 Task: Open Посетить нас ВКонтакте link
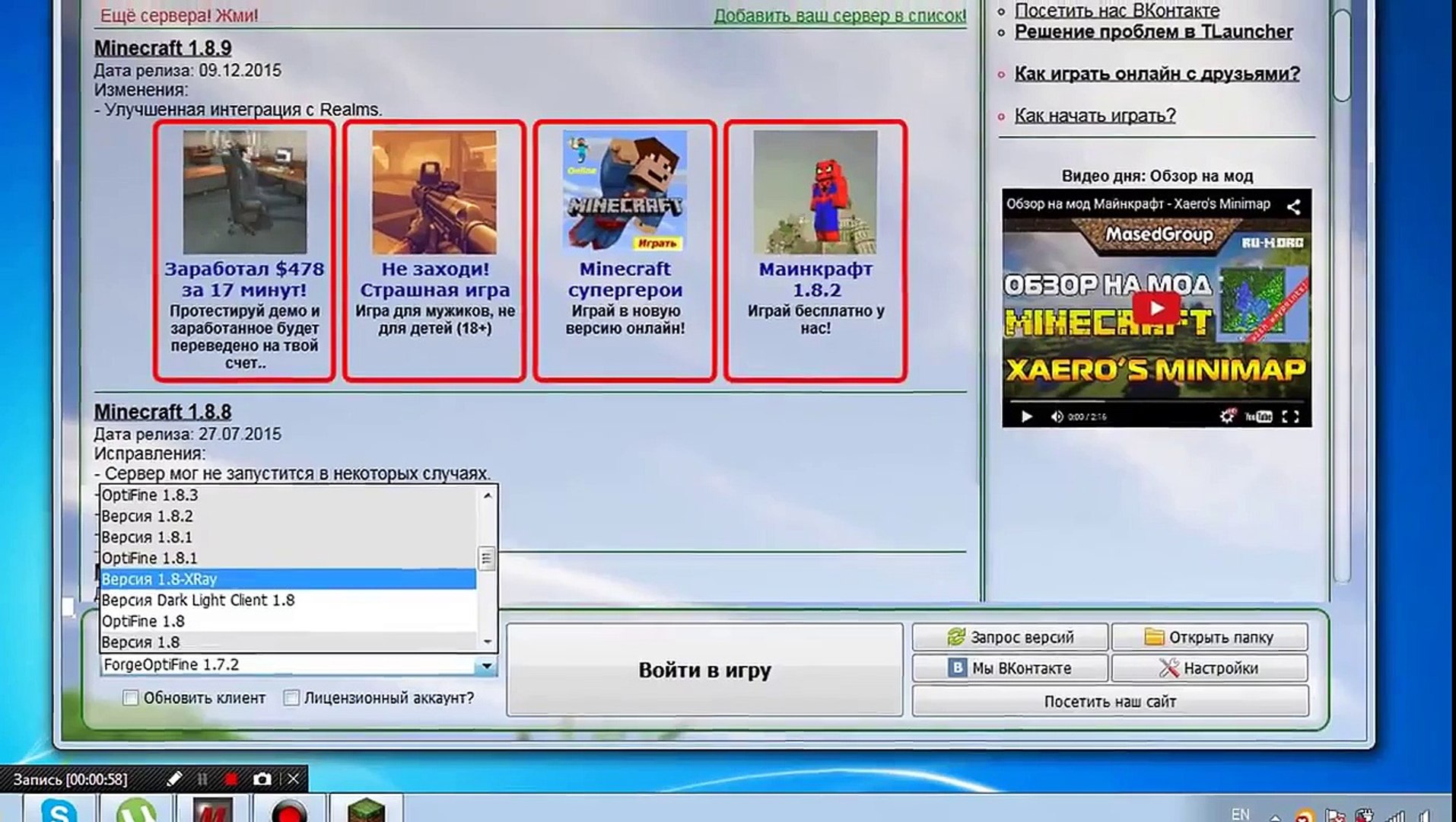coord(1117,10)
